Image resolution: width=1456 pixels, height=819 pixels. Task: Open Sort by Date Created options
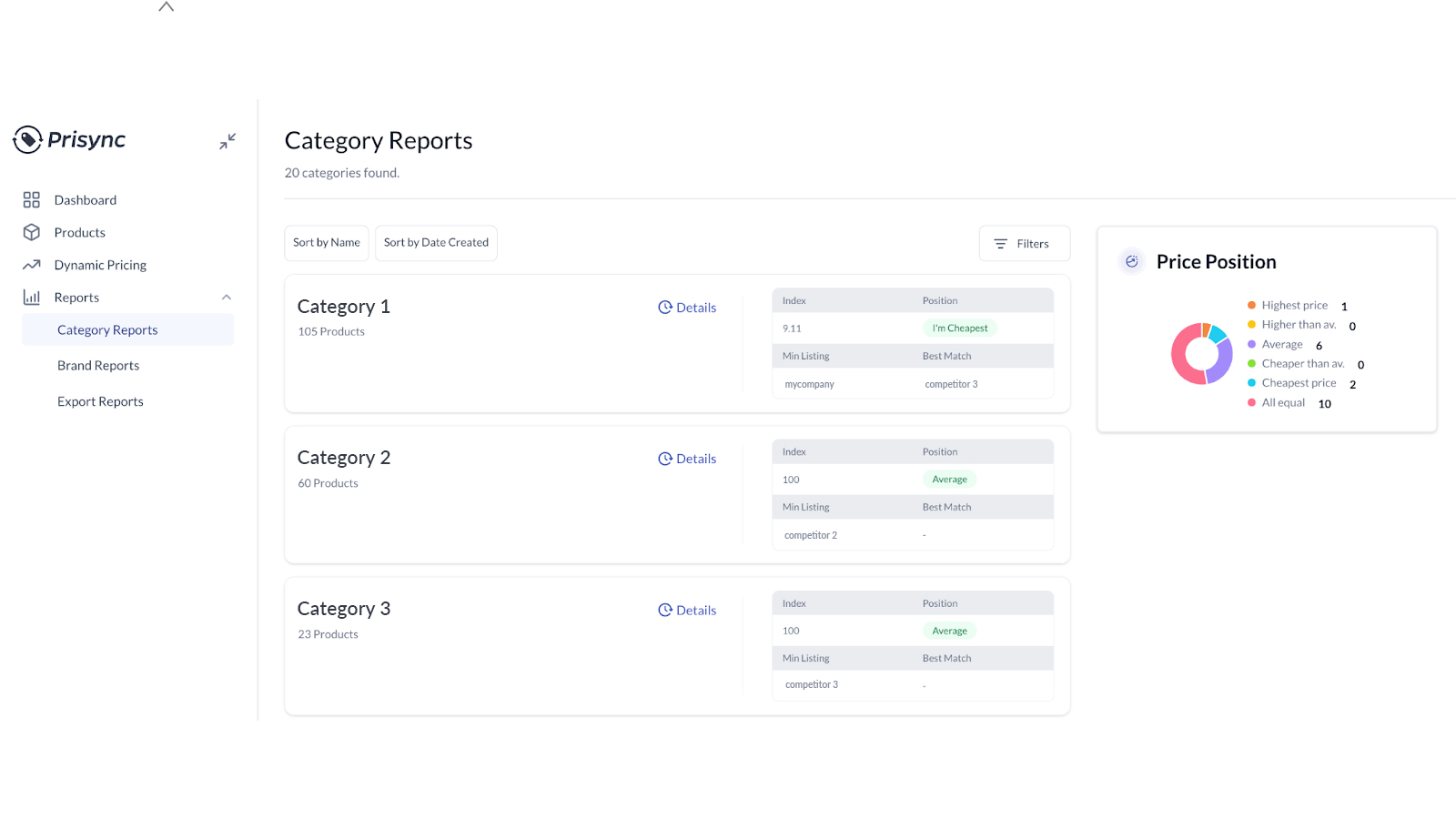(x=436, y=243)
